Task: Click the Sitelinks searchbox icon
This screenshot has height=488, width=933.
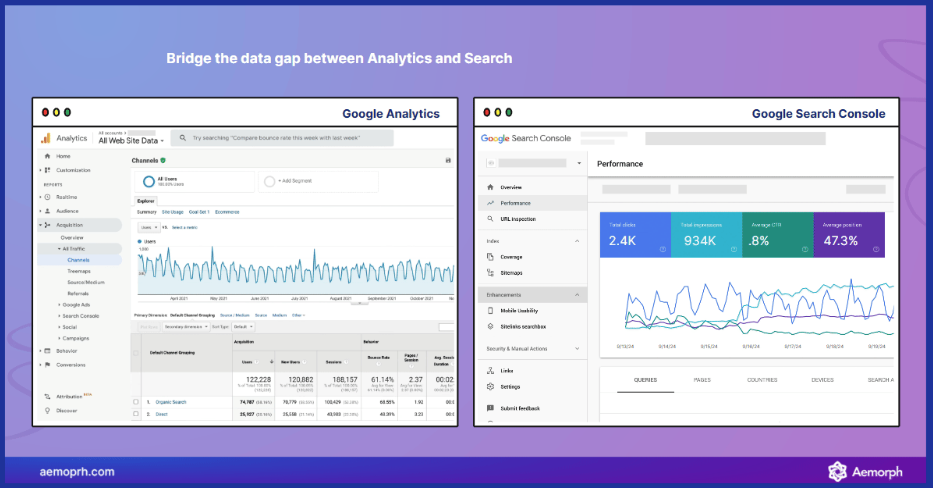Action: (x=490, y=326)
